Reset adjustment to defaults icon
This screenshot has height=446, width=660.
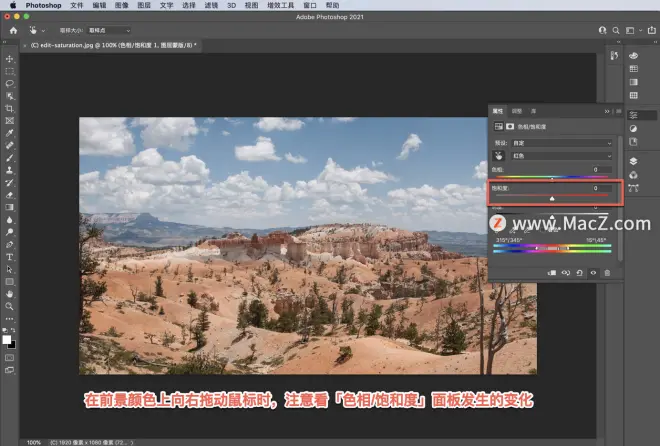click(579, 273)
